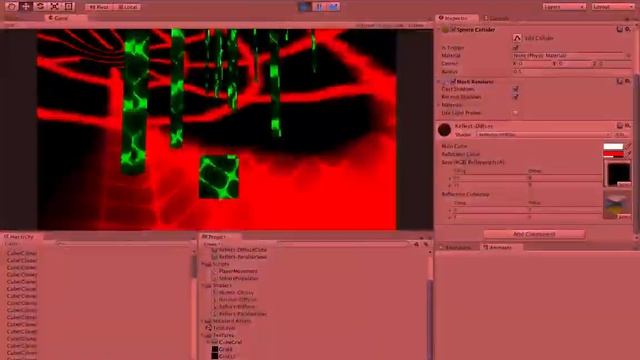This screenshot has width=640, height=360.
Task: Select the Rect transform tool
Action: 69,7
